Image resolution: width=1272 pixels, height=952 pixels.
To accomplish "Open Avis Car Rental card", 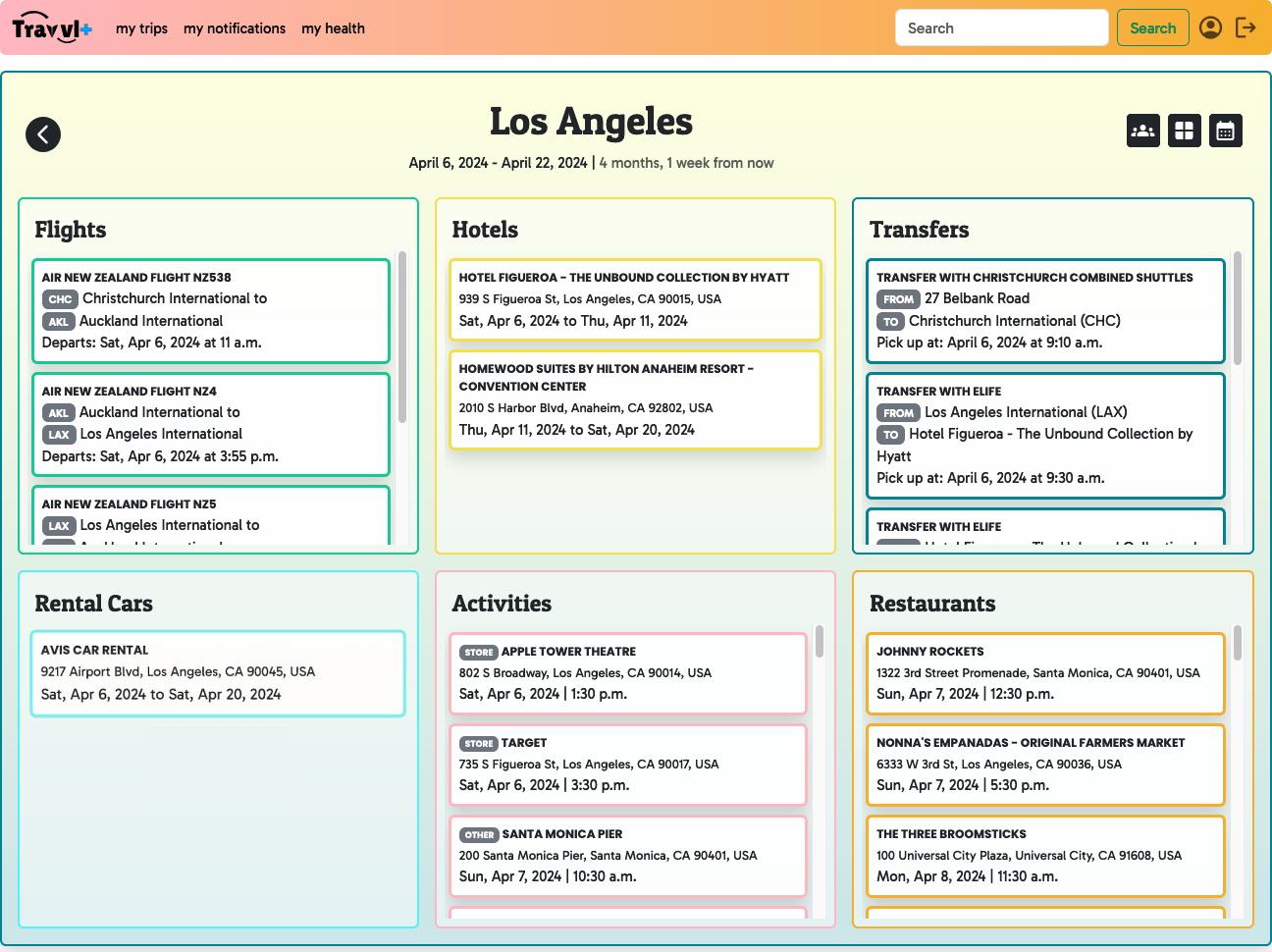I will point(218,673).
